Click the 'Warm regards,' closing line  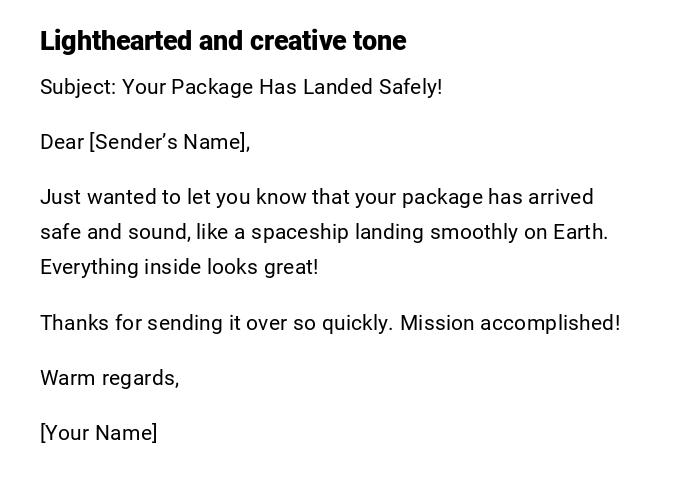click(x=110, y=378)
